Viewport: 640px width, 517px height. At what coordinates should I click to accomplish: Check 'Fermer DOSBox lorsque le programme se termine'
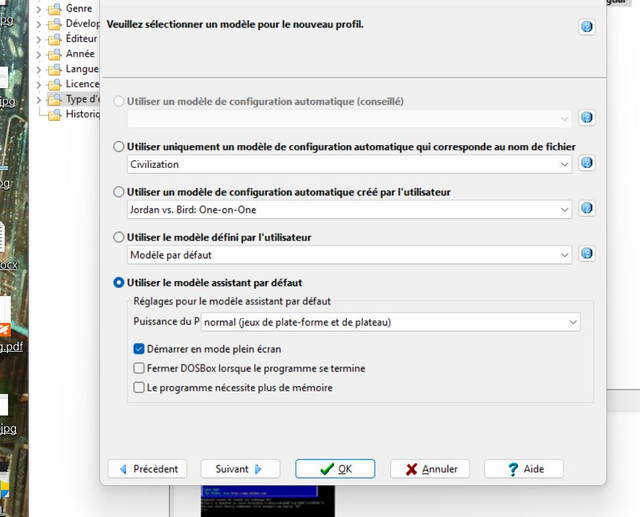[x=139, y=368]
